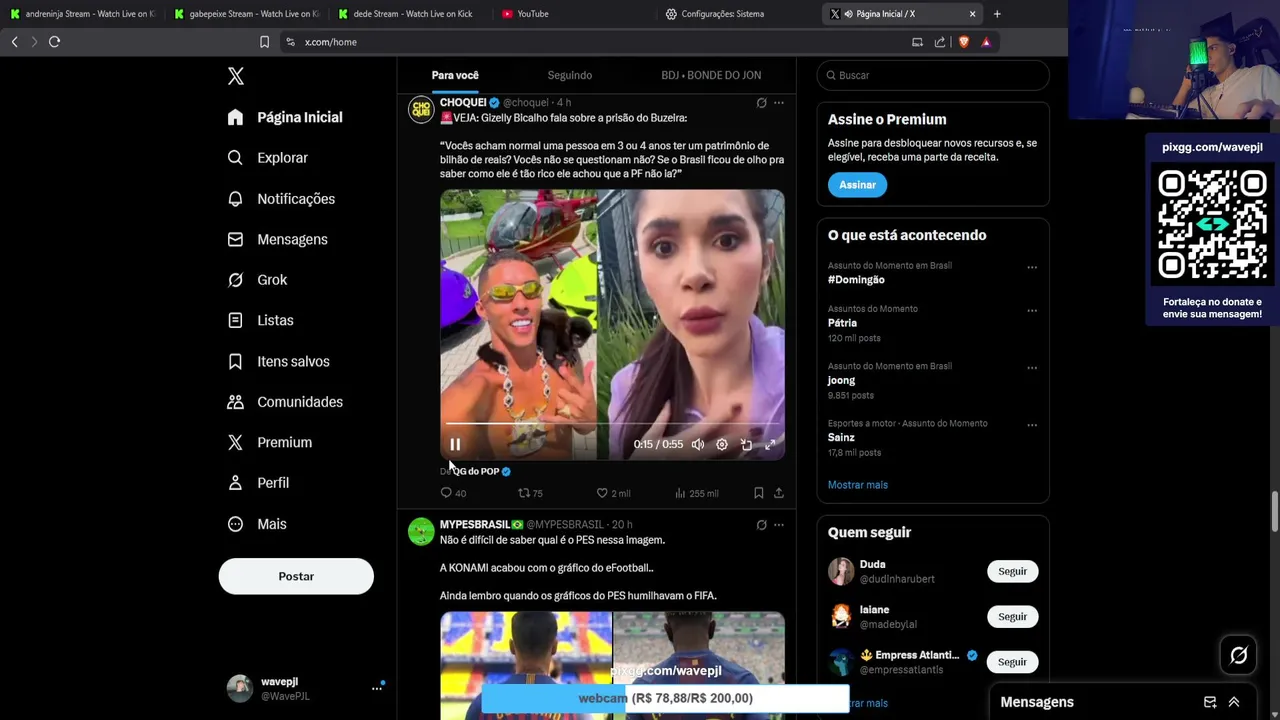Open Explorar search page
Image resolution: width=1280 pixels, height=720 pixels.
(x=268, y=158)
